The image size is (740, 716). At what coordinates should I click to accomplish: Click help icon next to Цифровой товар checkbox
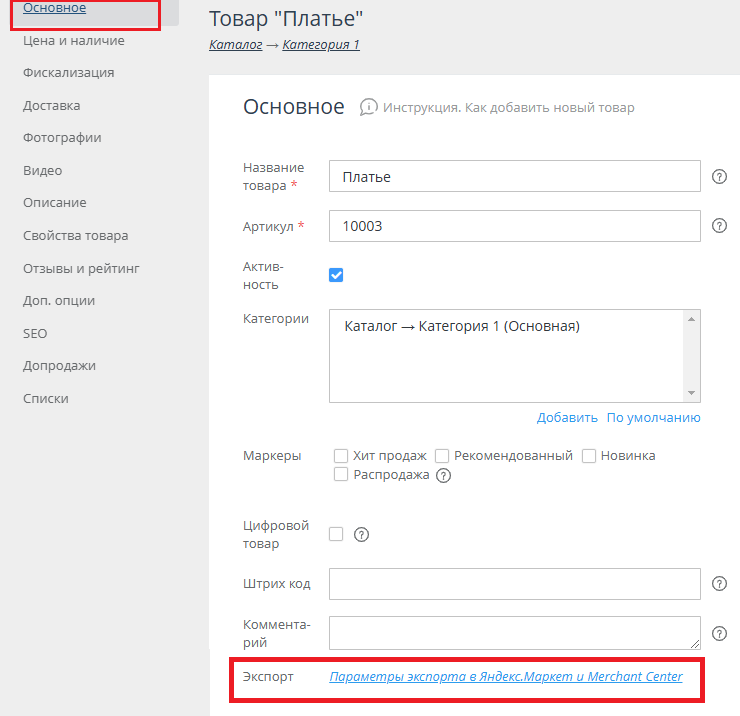[362, 534]
